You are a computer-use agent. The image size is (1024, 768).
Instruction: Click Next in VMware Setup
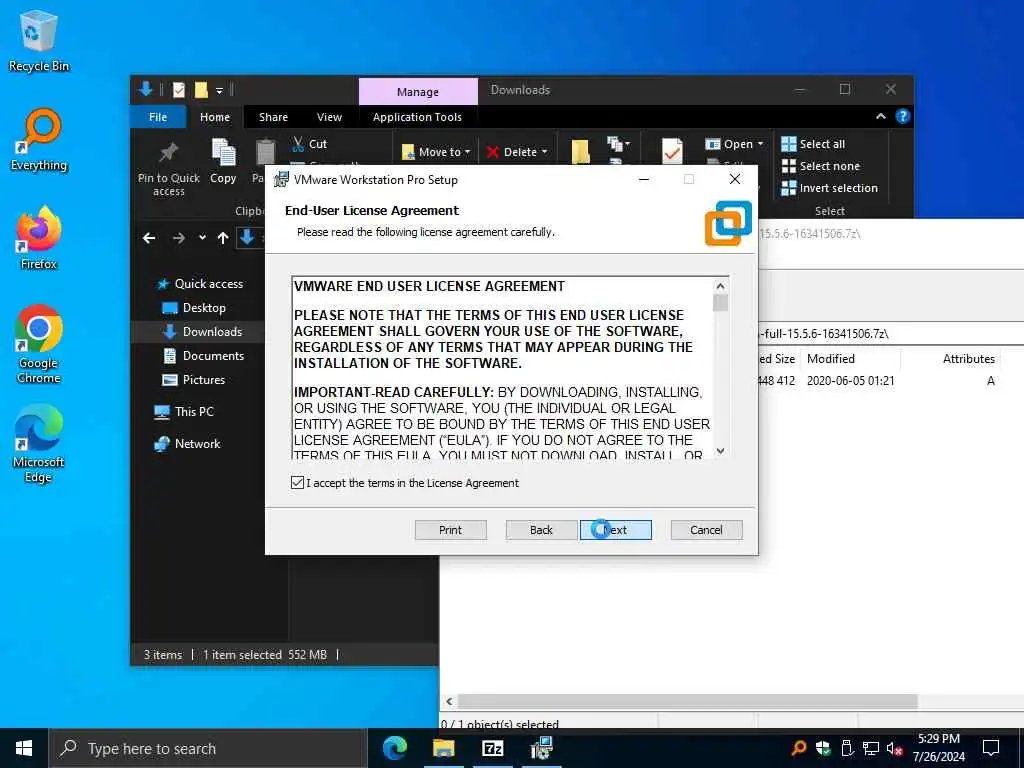(x=615, y=530)
